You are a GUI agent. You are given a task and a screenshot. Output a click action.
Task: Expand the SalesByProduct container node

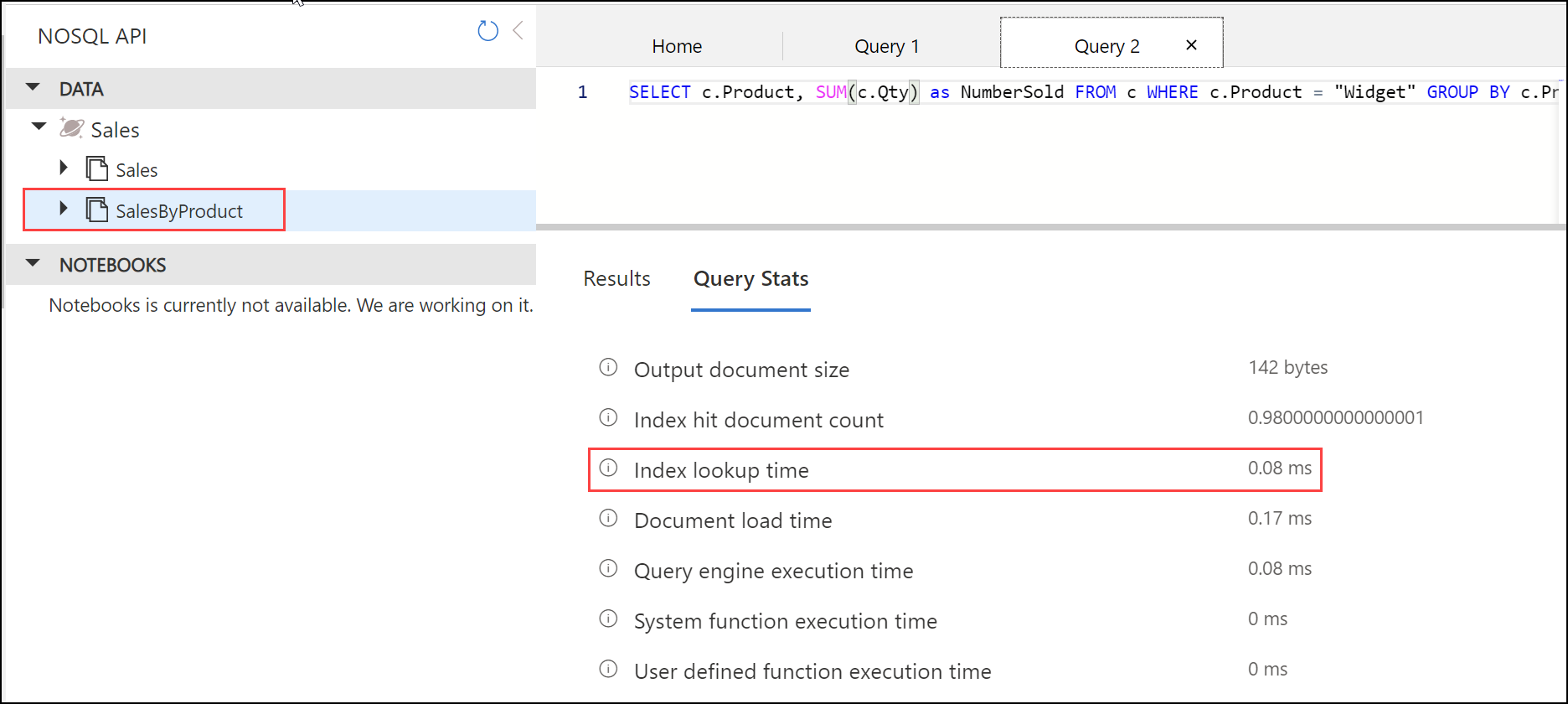64,208
